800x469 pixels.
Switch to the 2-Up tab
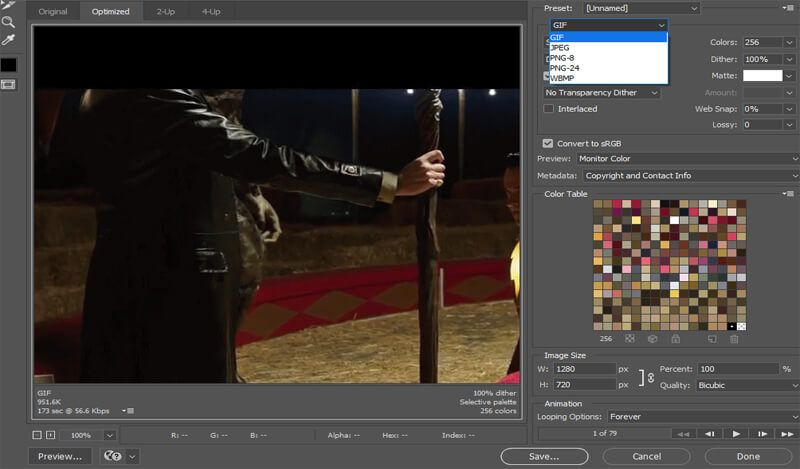164,12
